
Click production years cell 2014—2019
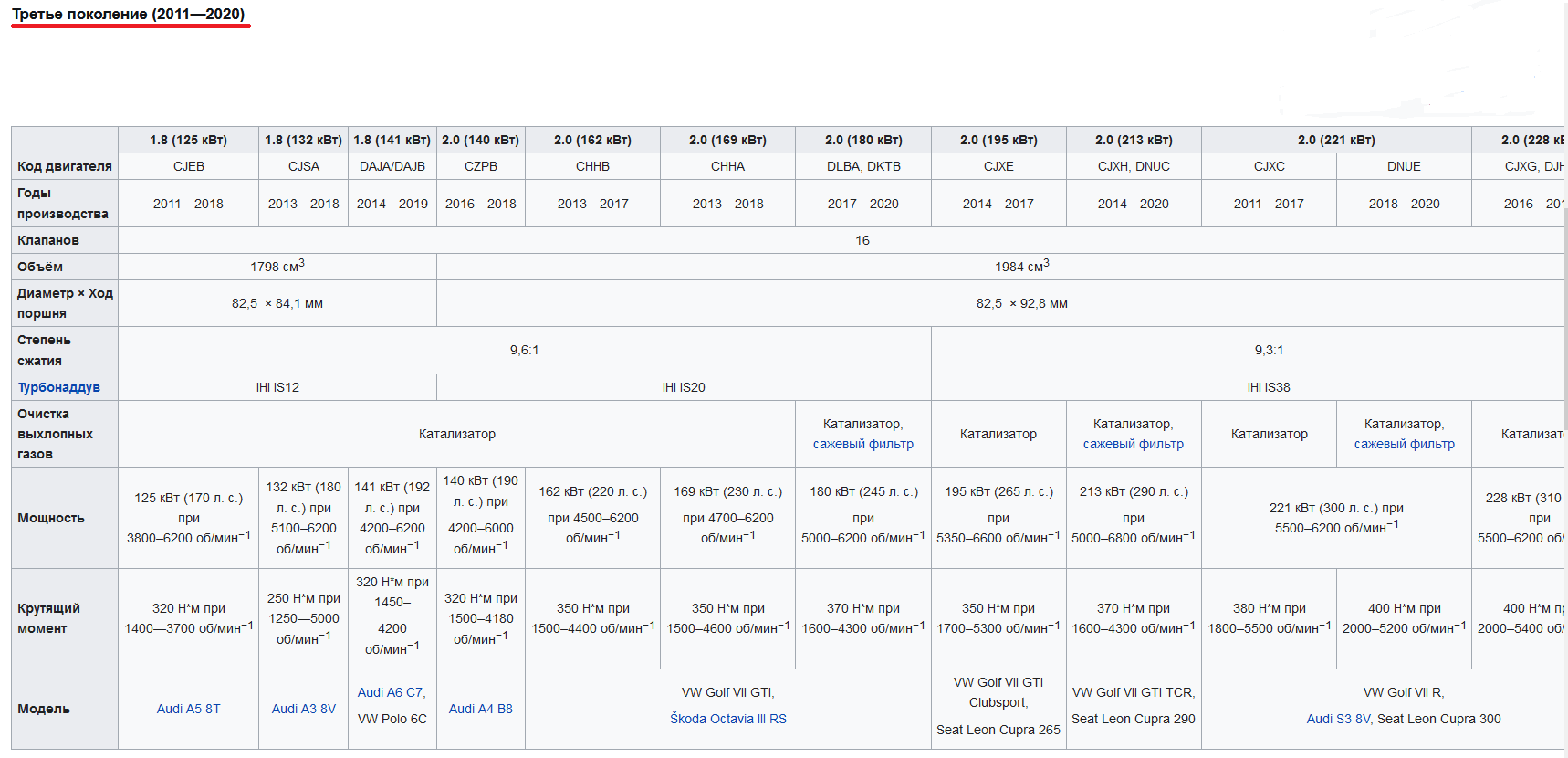[392, 204]
